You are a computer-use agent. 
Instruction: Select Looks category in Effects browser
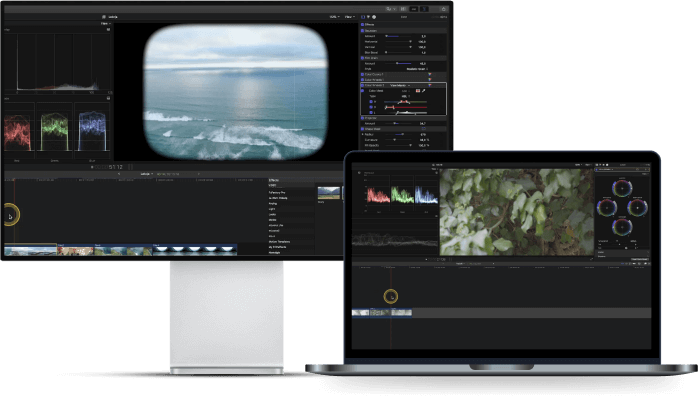coord(272,214)
